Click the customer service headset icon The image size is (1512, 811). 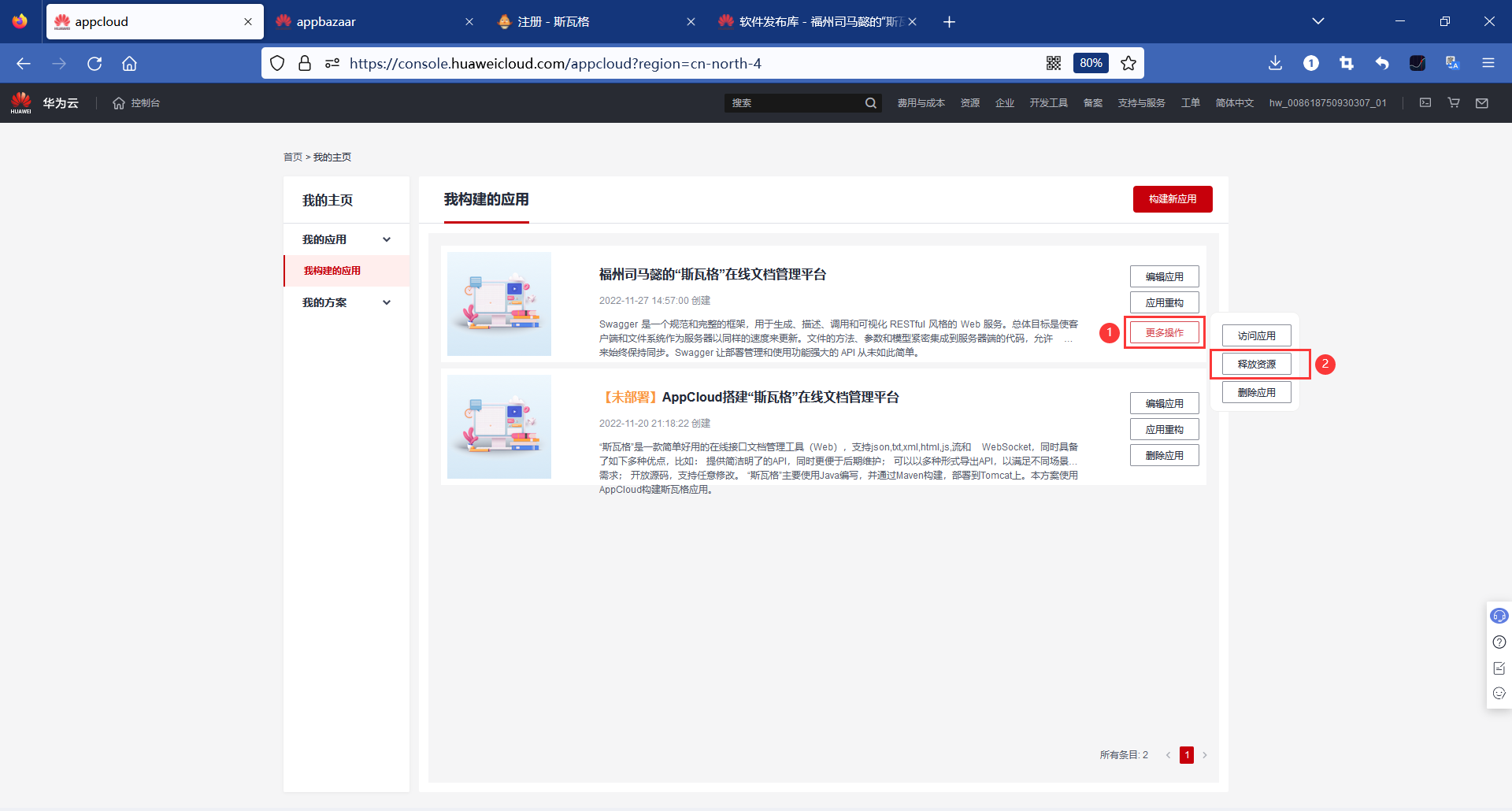click(x=1499, y=616)
